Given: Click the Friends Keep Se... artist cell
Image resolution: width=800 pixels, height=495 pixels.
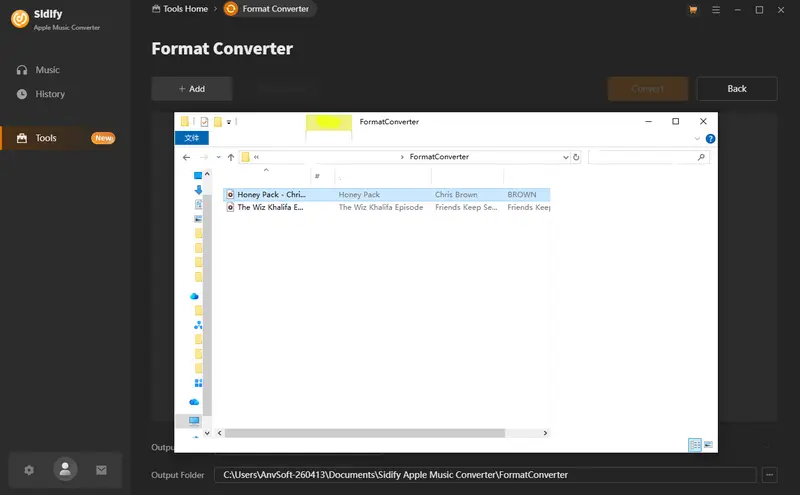Looking at the screenshot, I should tap(466, 207).
